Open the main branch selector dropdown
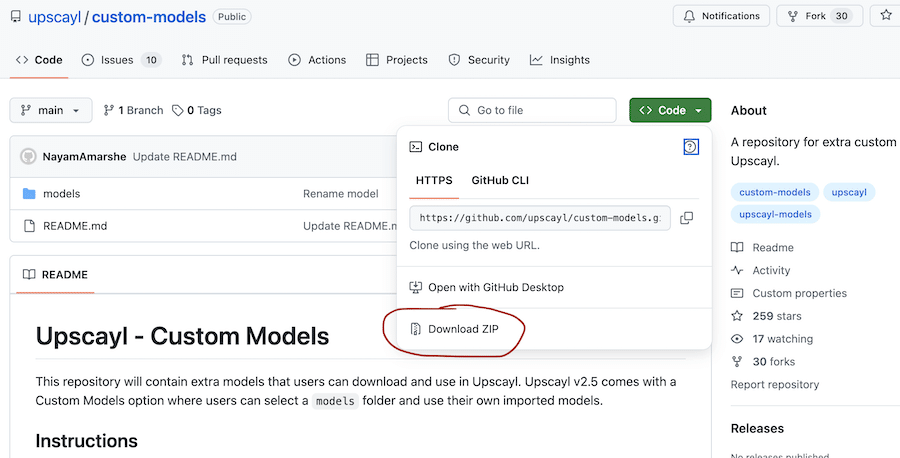900x458 pixels. coord(51,110)
